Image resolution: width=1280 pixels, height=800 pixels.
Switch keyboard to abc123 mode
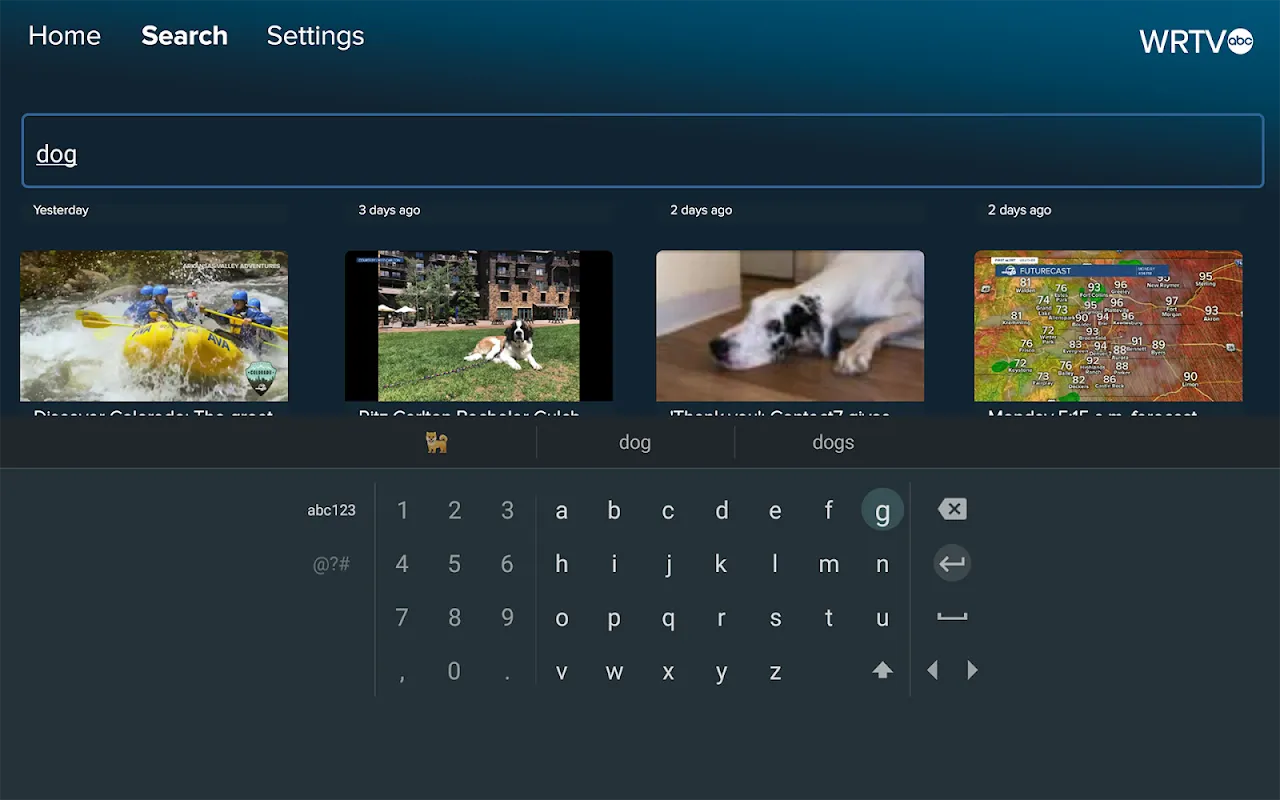[331, 510]
